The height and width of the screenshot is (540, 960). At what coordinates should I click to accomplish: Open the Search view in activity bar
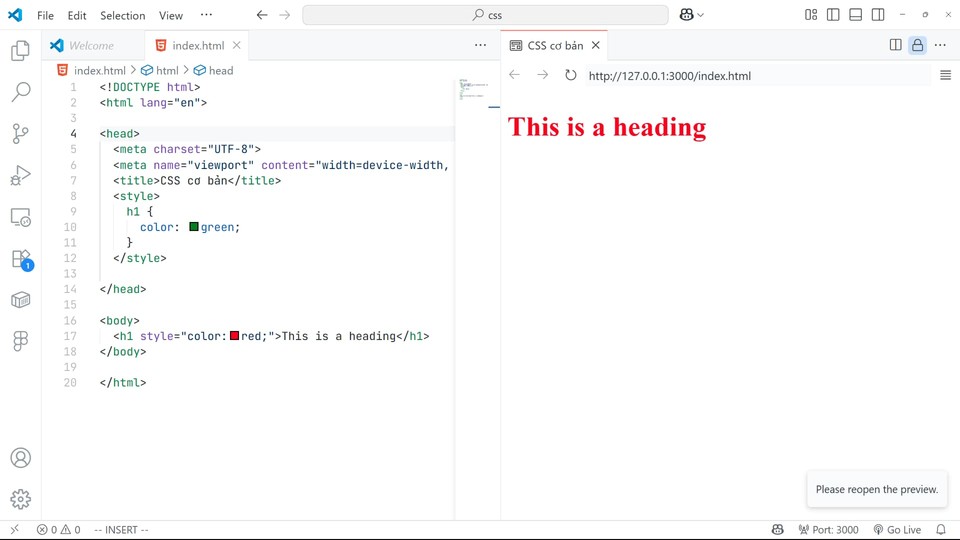(x=20, y=92)
